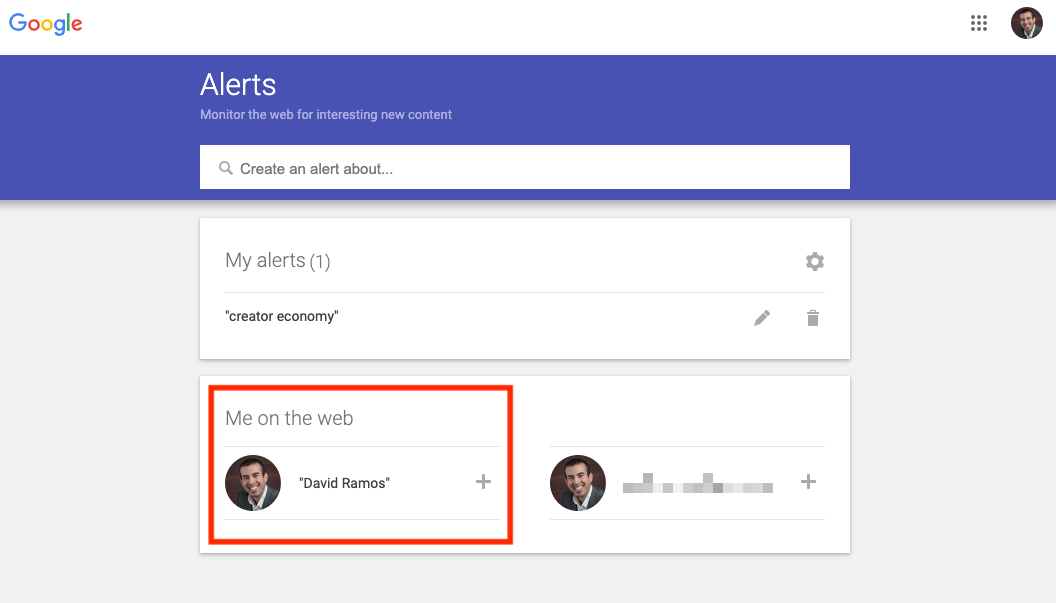
Task: Click the "Monitor the web" subtitle text
Action: click(x=326, y=114)
